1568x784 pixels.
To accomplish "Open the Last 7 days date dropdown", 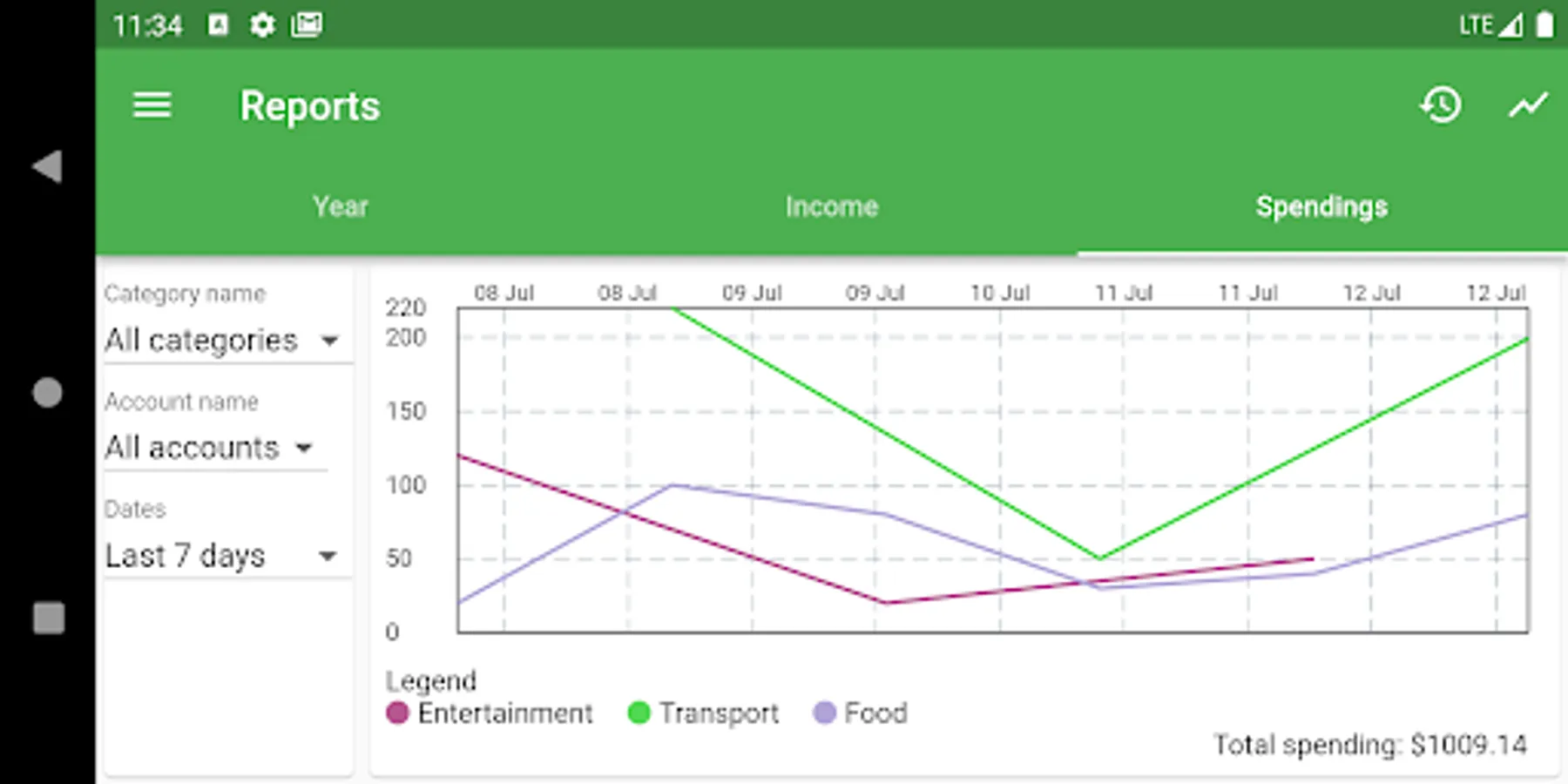I will pos(221,556).
